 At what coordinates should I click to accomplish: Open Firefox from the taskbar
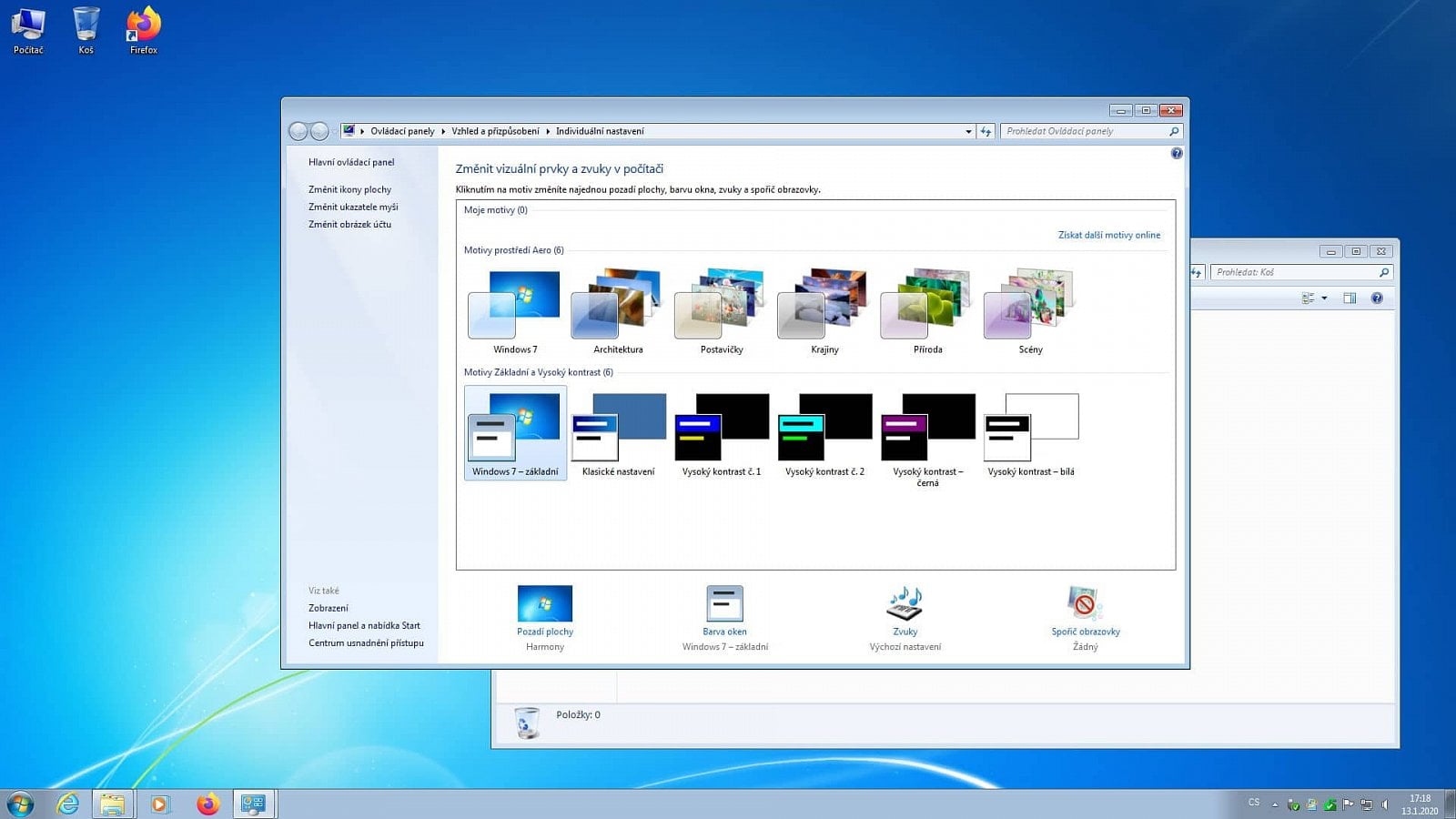pos(208,804)
